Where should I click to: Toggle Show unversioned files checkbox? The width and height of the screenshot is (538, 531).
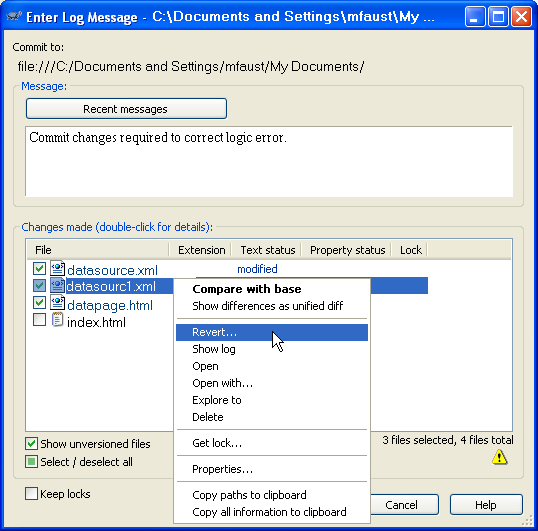tap(31, 444)
